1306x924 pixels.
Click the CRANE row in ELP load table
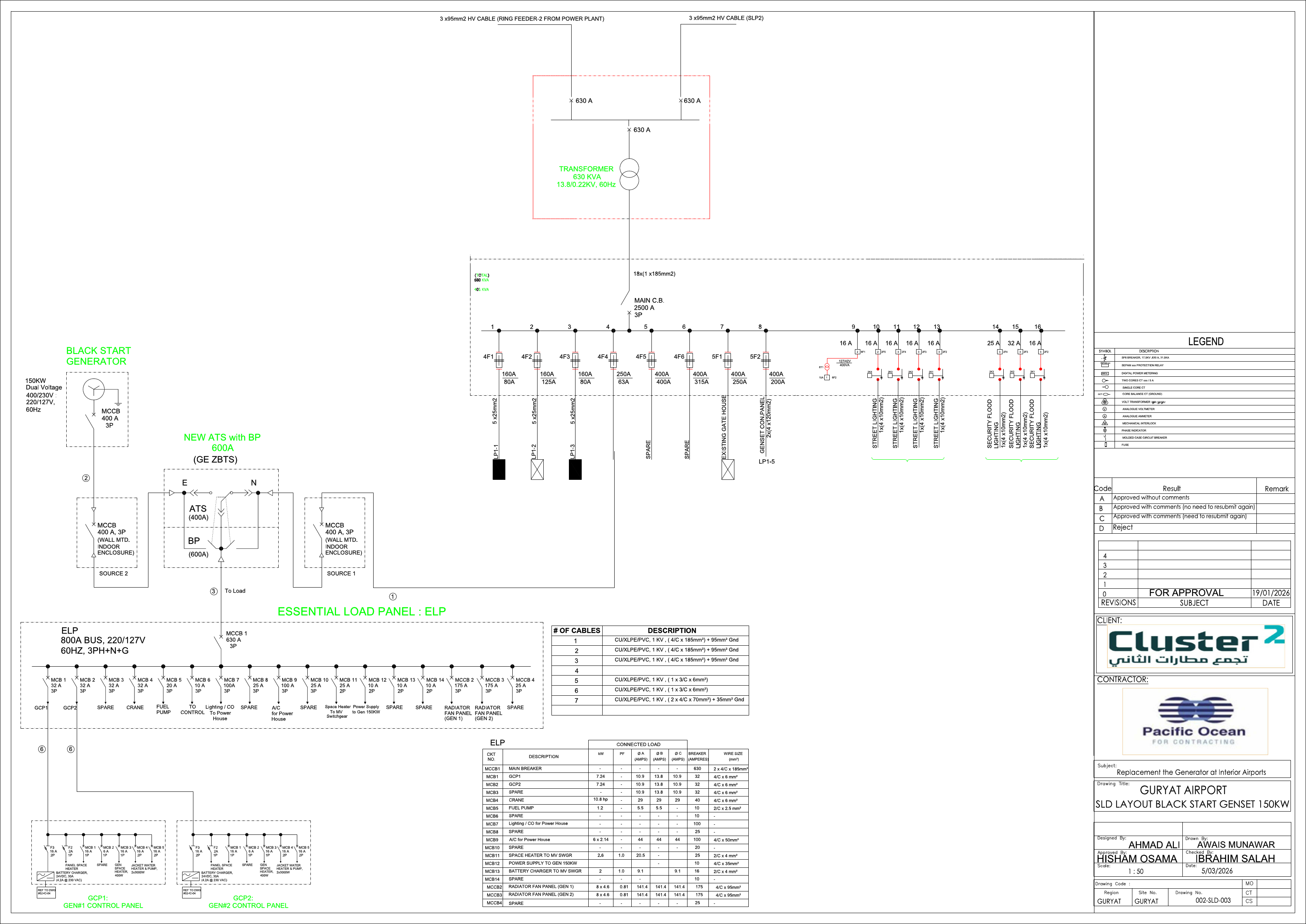tap(615, 800)
